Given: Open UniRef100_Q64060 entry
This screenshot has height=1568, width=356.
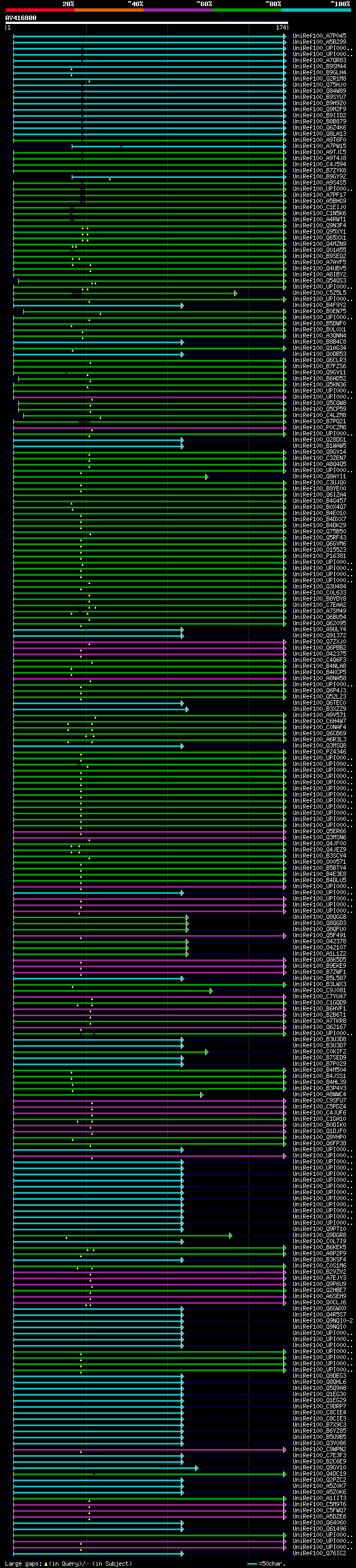Looking at the screenshot, I should click(x=319, y=1522).
